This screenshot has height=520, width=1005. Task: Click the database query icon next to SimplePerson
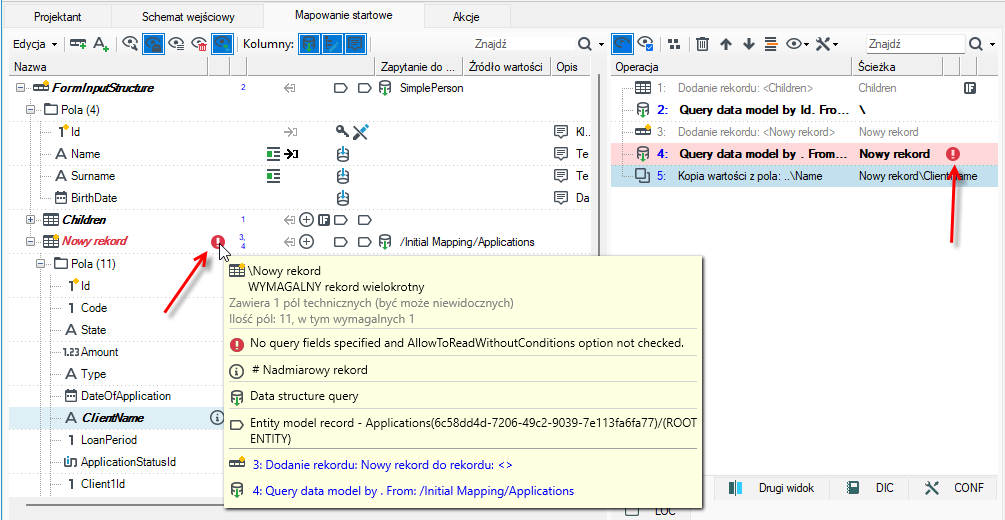click(x=384, y=88)
